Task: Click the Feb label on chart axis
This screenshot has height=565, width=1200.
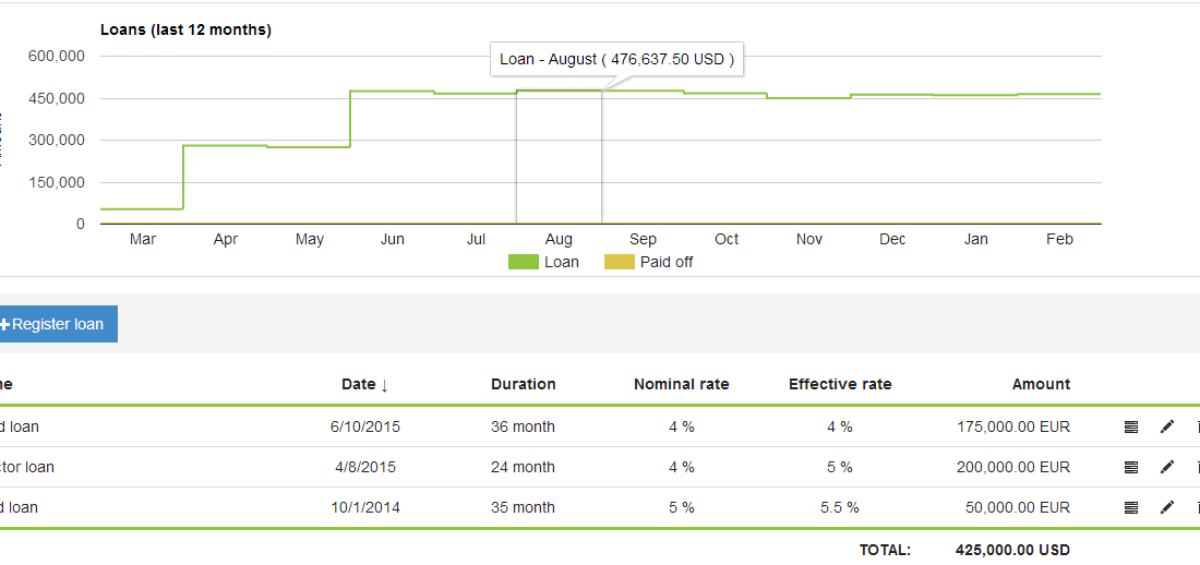Action: (x=1060, y=239)
